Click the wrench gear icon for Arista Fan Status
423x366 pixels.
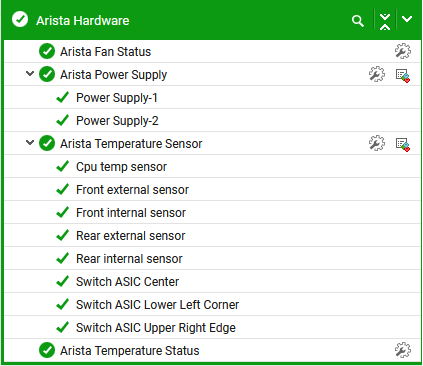(x=403, y=51)
